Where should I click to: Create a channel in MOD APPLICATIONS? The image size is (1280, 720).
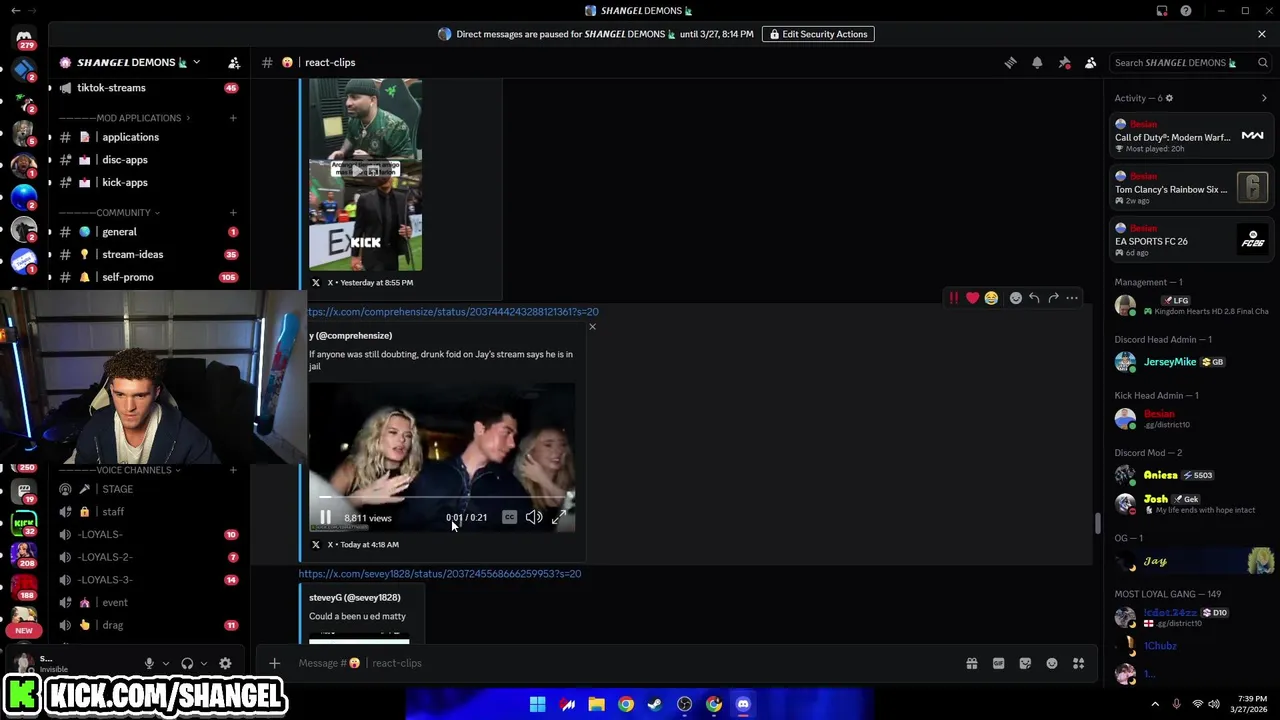click(233, 118)
